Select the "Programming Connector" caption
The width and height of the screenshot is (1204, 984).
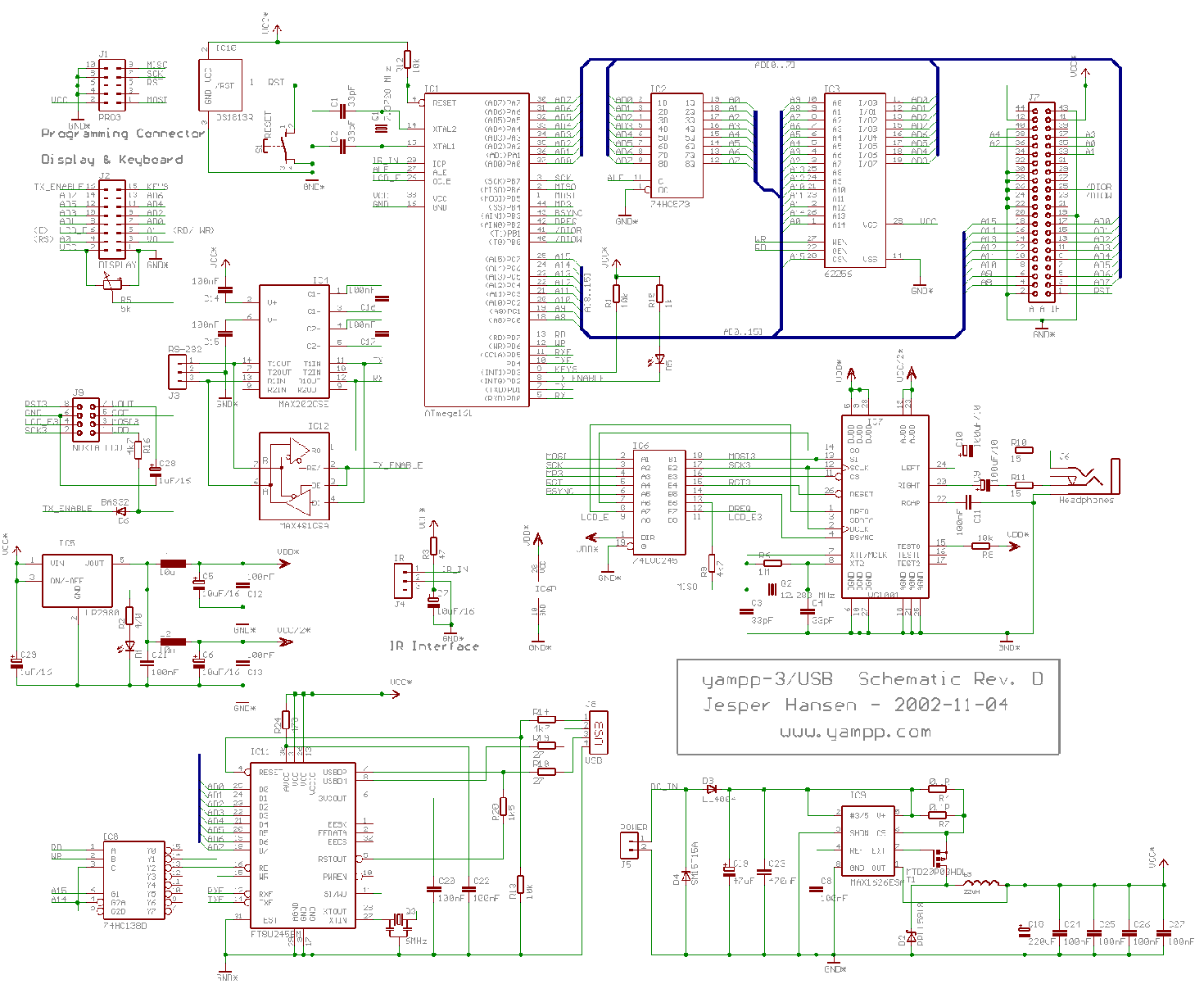click(x=123, y=134)
